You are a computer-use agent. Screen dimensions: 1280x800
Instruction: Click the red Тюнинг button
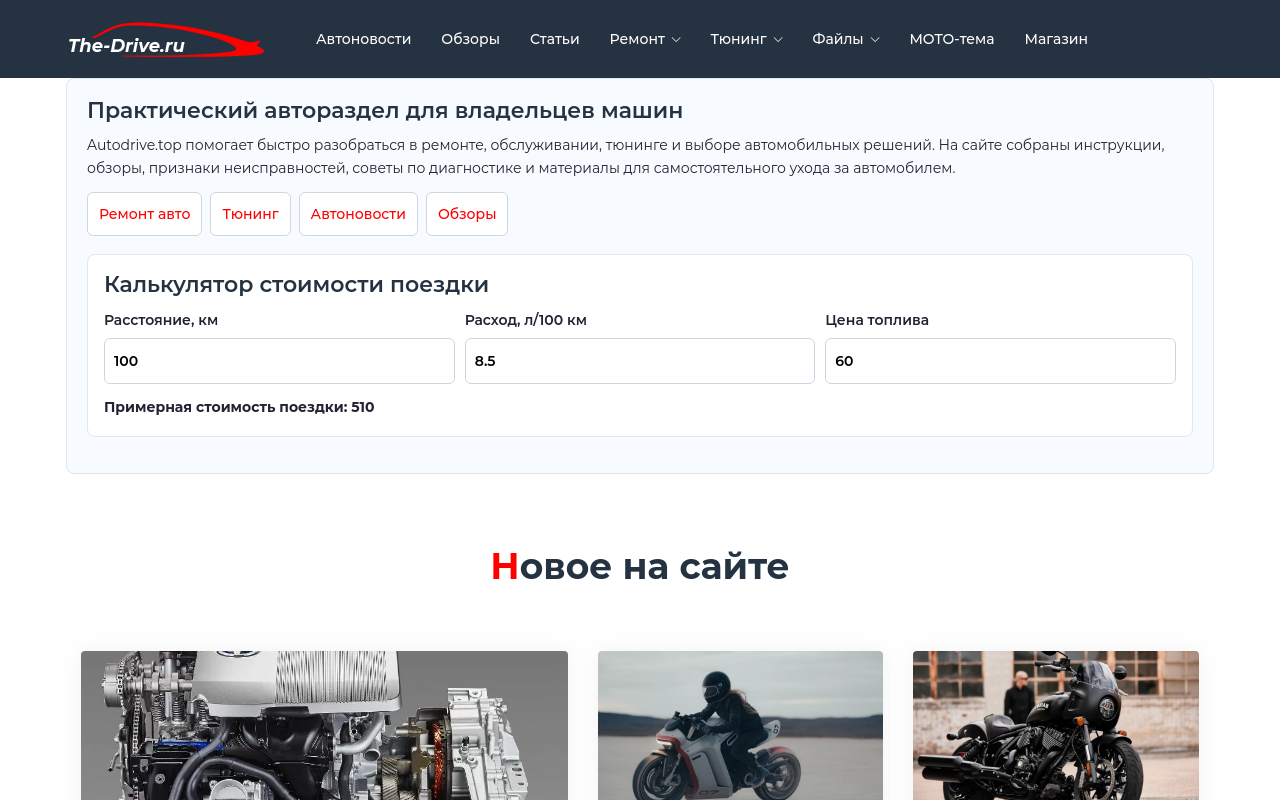point(250,214)
